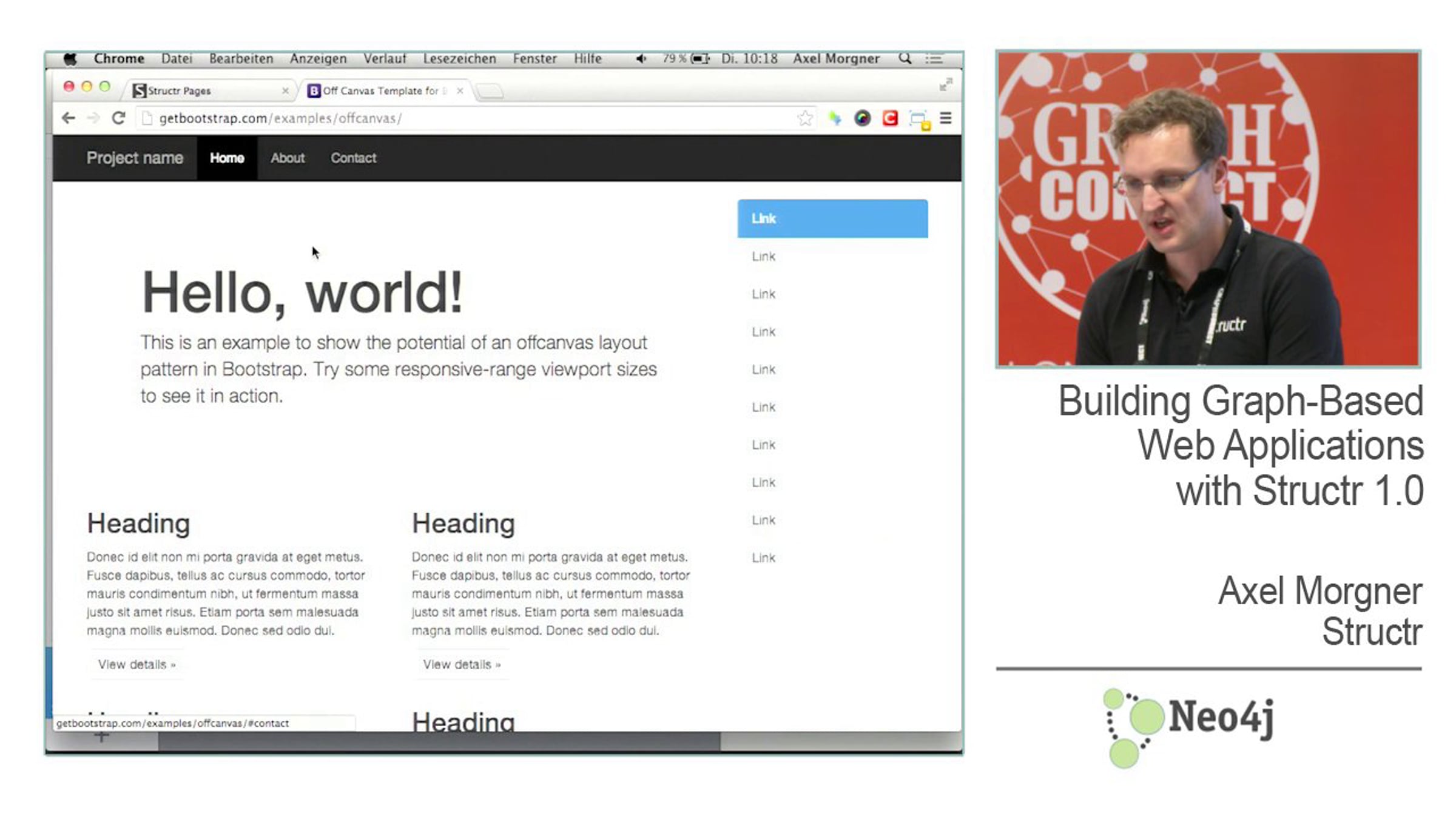Open the Notification Center list icon
The image size is (1456, 819).
point(934,59)
